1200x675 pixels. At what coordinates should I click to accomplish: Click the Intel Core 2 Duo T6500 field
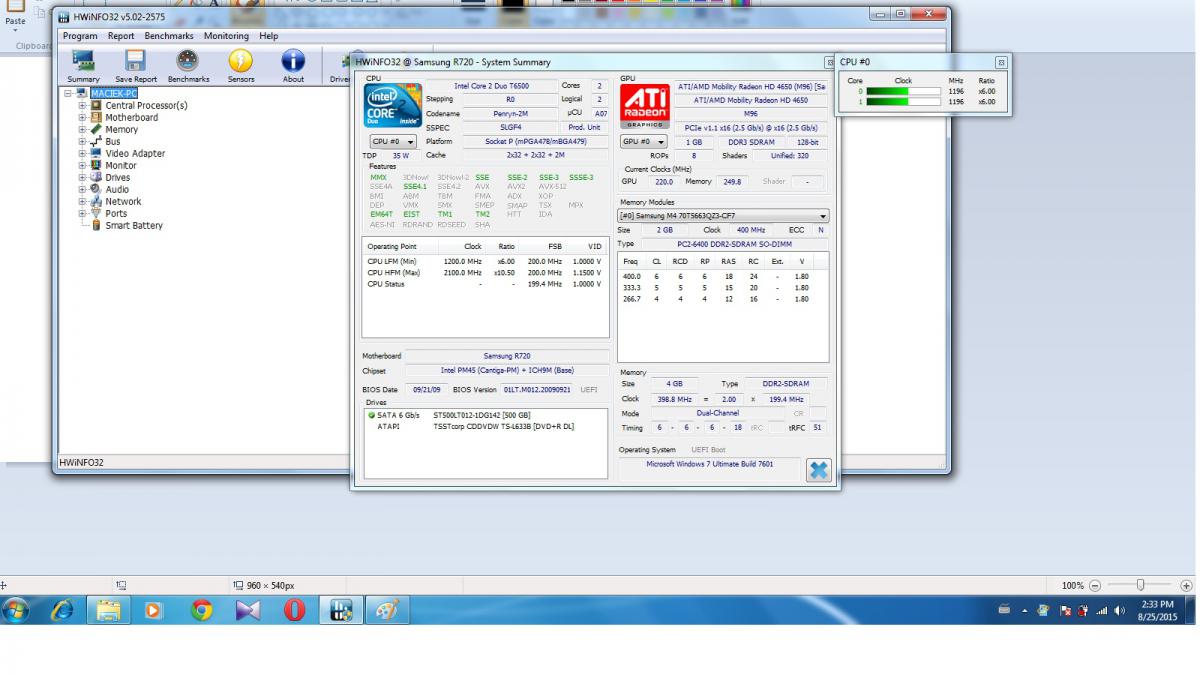492,86
